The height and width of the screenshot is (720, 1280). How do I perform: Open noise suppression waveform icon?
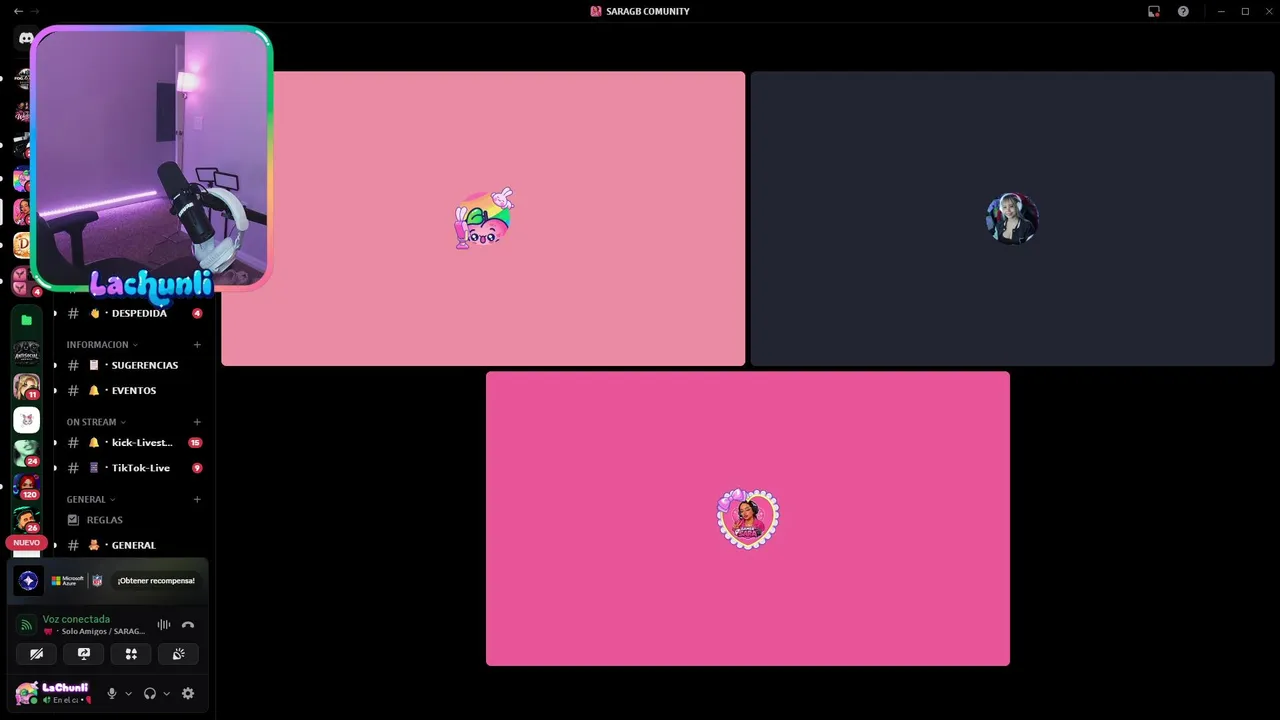click(164, 625)
